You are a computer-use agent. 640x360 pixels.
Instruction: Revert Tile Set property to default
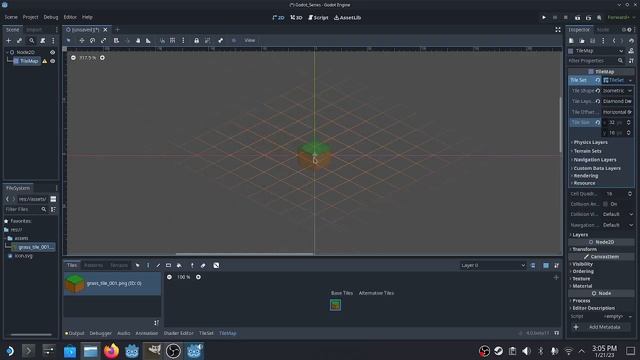(x=598, y=80)
